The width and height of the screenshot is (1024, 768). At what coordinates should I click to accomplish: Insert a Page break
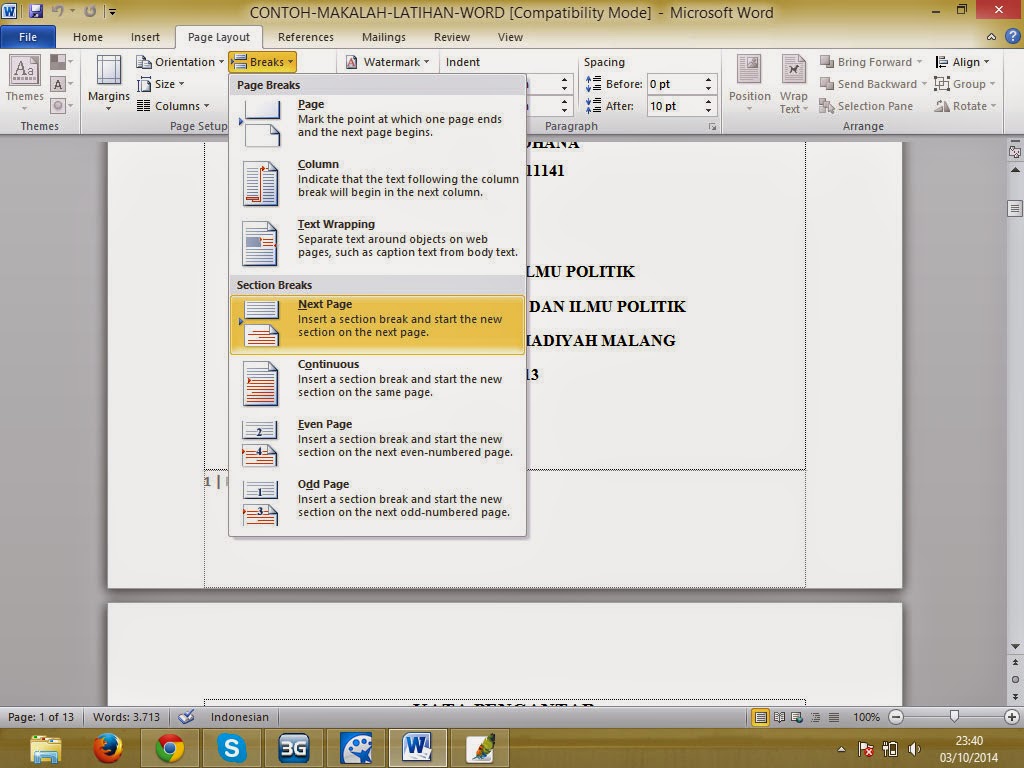(377, 124)
